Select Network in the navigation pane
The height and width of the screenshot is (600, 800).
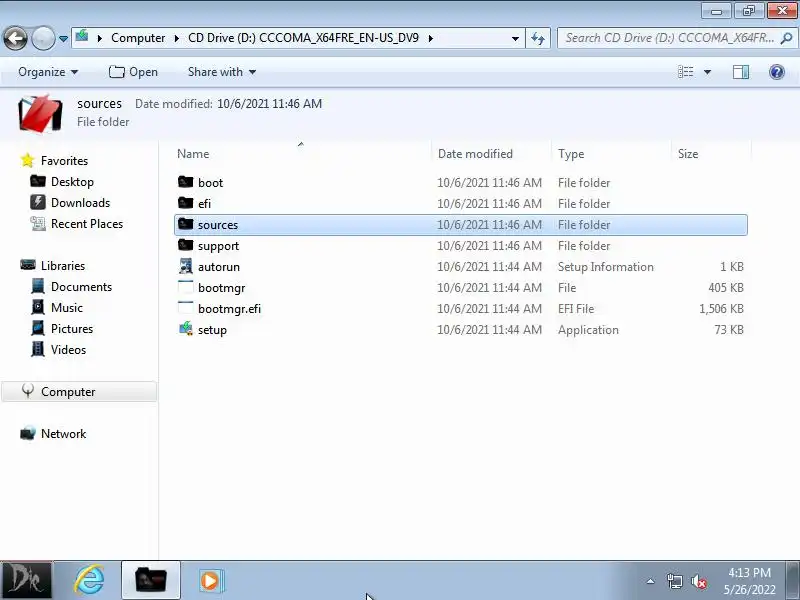point(63,434)
